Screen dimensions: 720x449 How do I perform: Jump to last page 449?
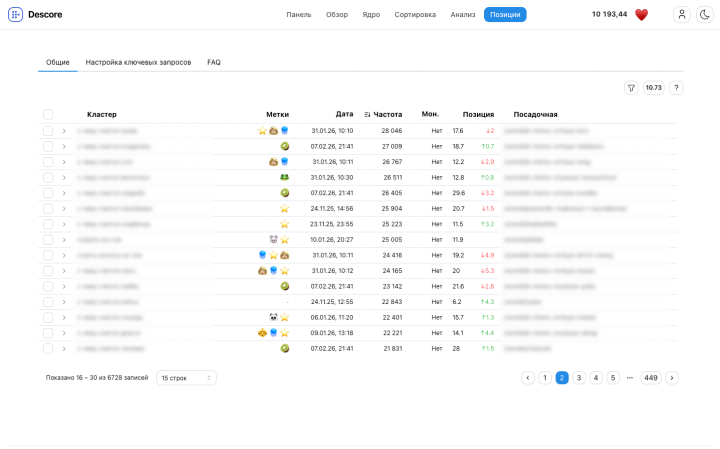click(651, 378)
